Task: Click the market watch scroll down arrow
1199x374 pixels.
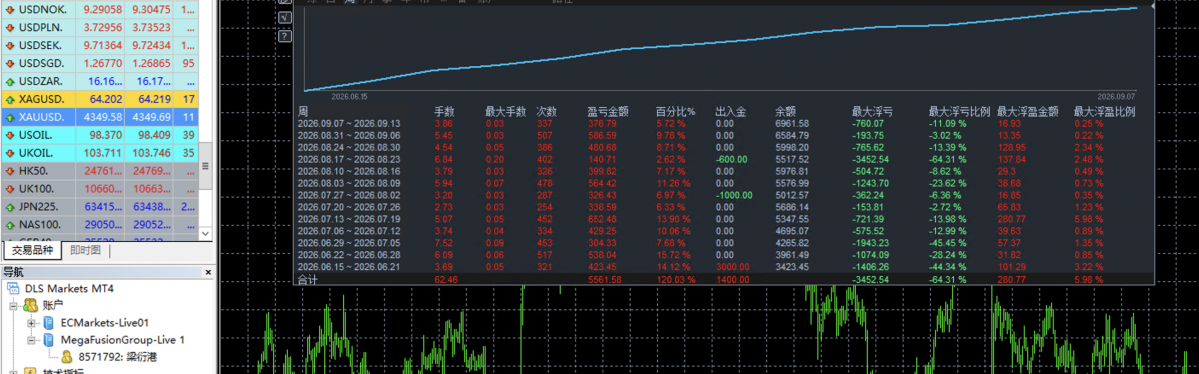Action: [204, 234]
